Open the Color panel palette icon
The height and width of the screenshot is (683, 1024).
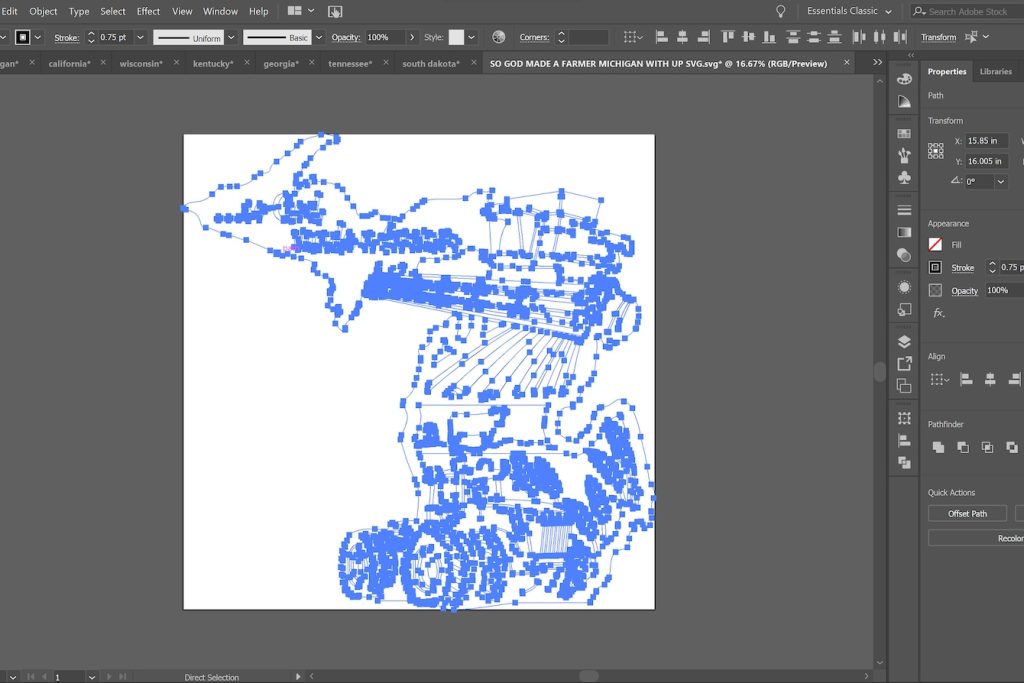[x=904, y=78]
